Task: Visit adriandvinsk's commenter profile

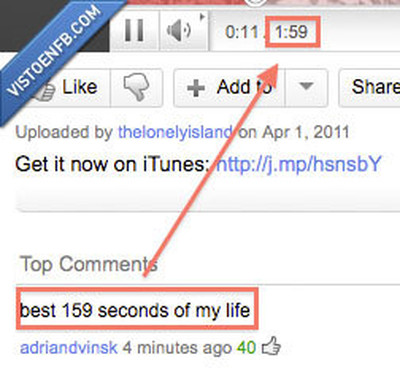Action: tap(69, 348)
